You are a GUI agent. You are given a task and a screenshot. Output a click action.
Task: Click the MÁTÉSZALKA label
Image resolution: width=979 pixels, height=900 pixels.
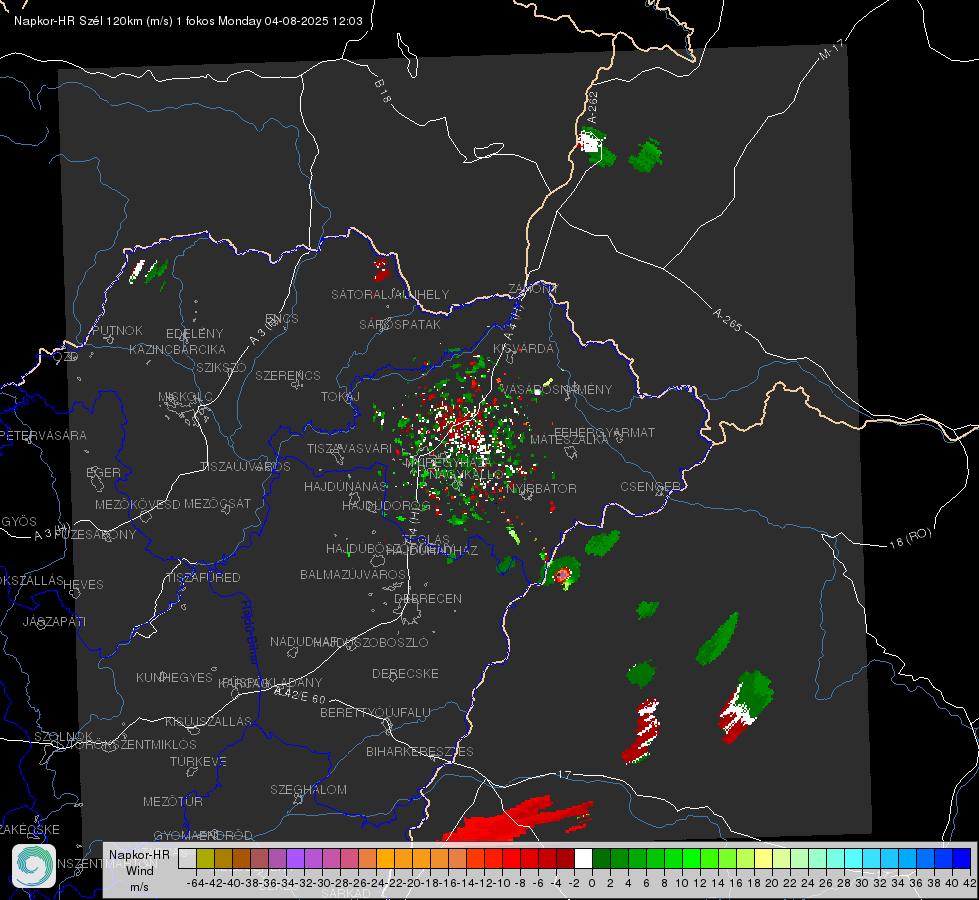(569, 440)
